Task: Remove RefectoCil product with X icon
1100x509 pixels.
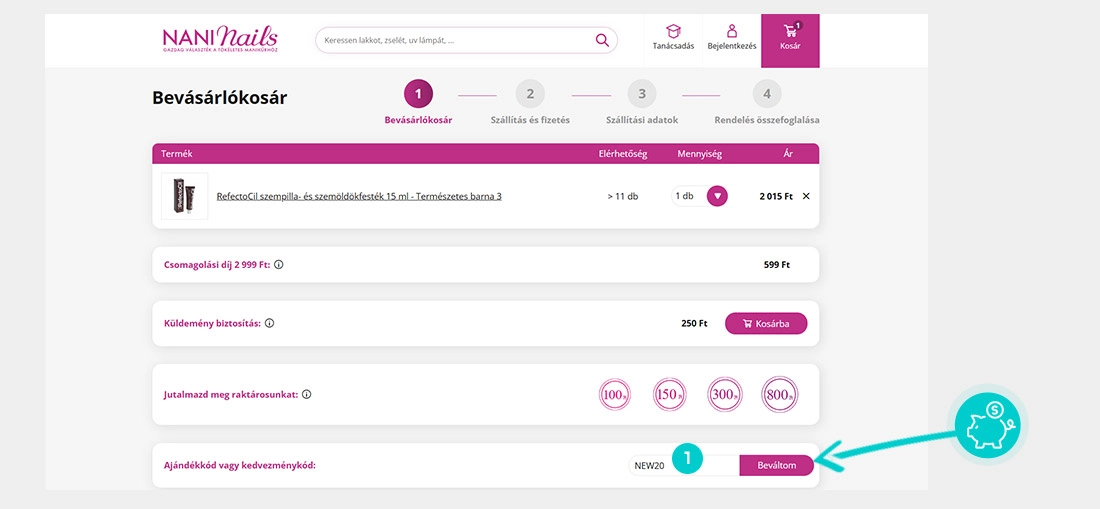Action: coord(806,196)
